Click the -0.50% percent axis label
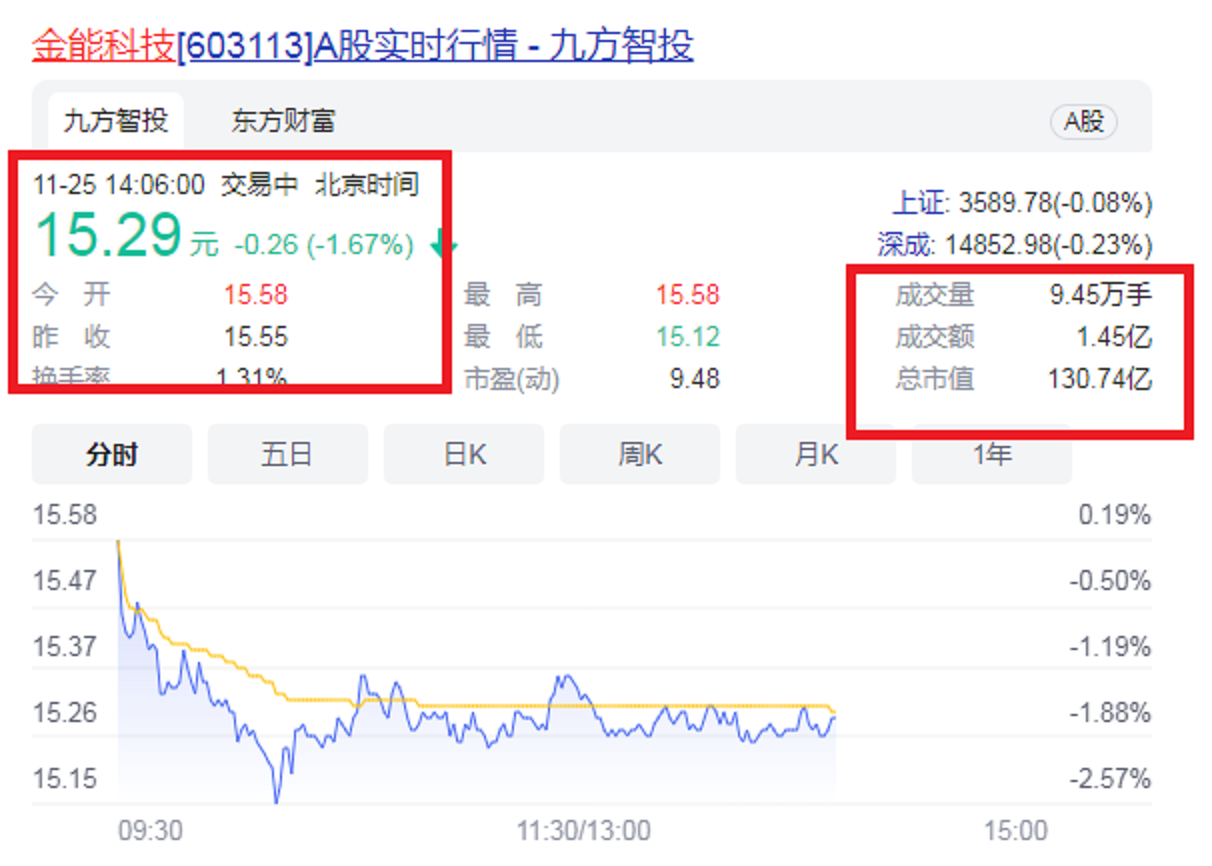 (1111, 581)
